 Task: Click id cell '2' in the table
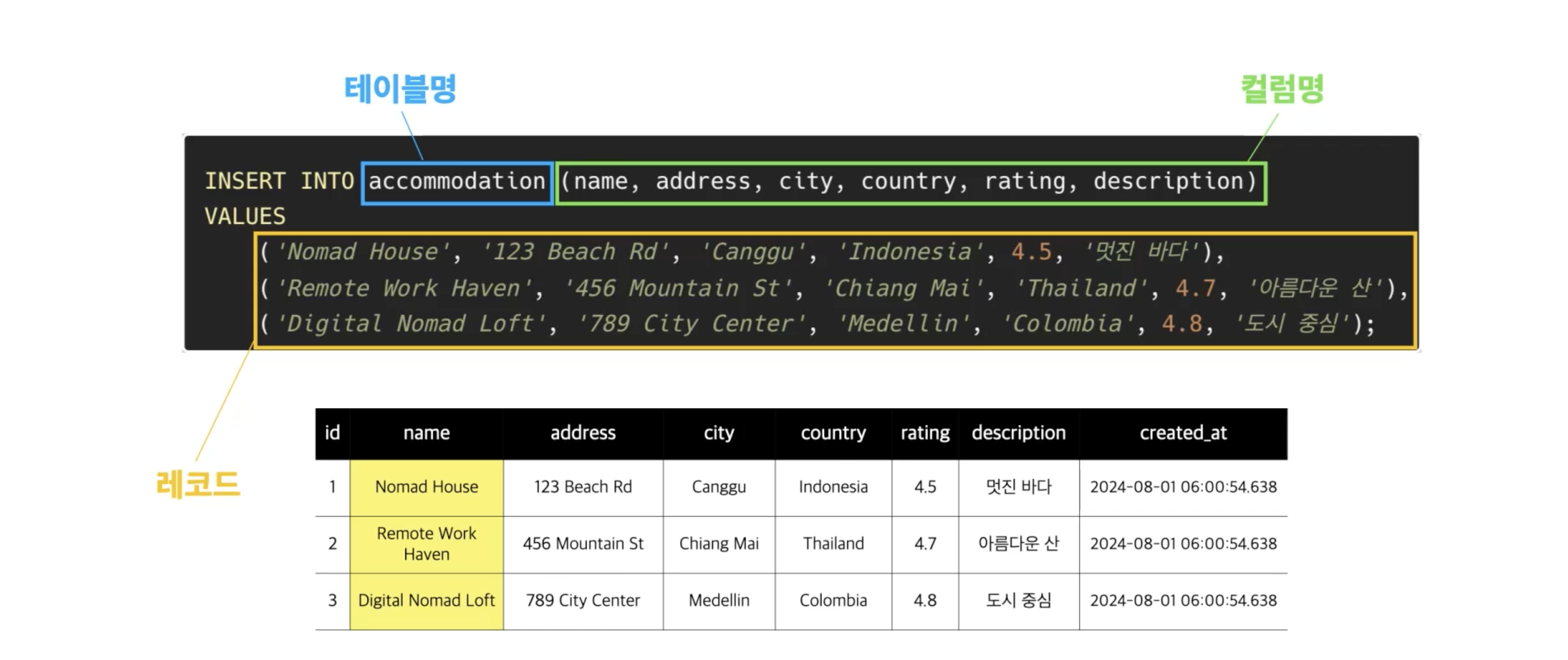332,544
